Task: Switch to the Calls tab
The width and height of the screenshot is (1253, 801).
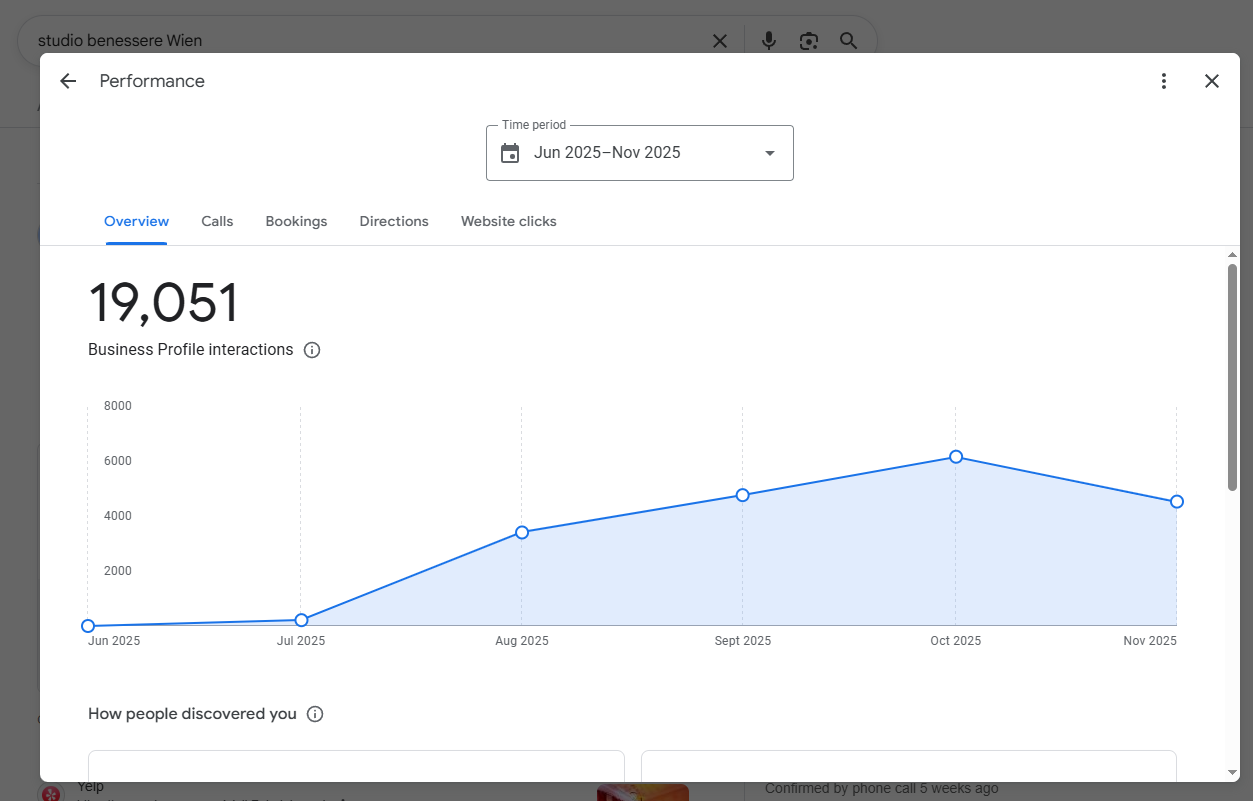Action: tap(216, 221)
